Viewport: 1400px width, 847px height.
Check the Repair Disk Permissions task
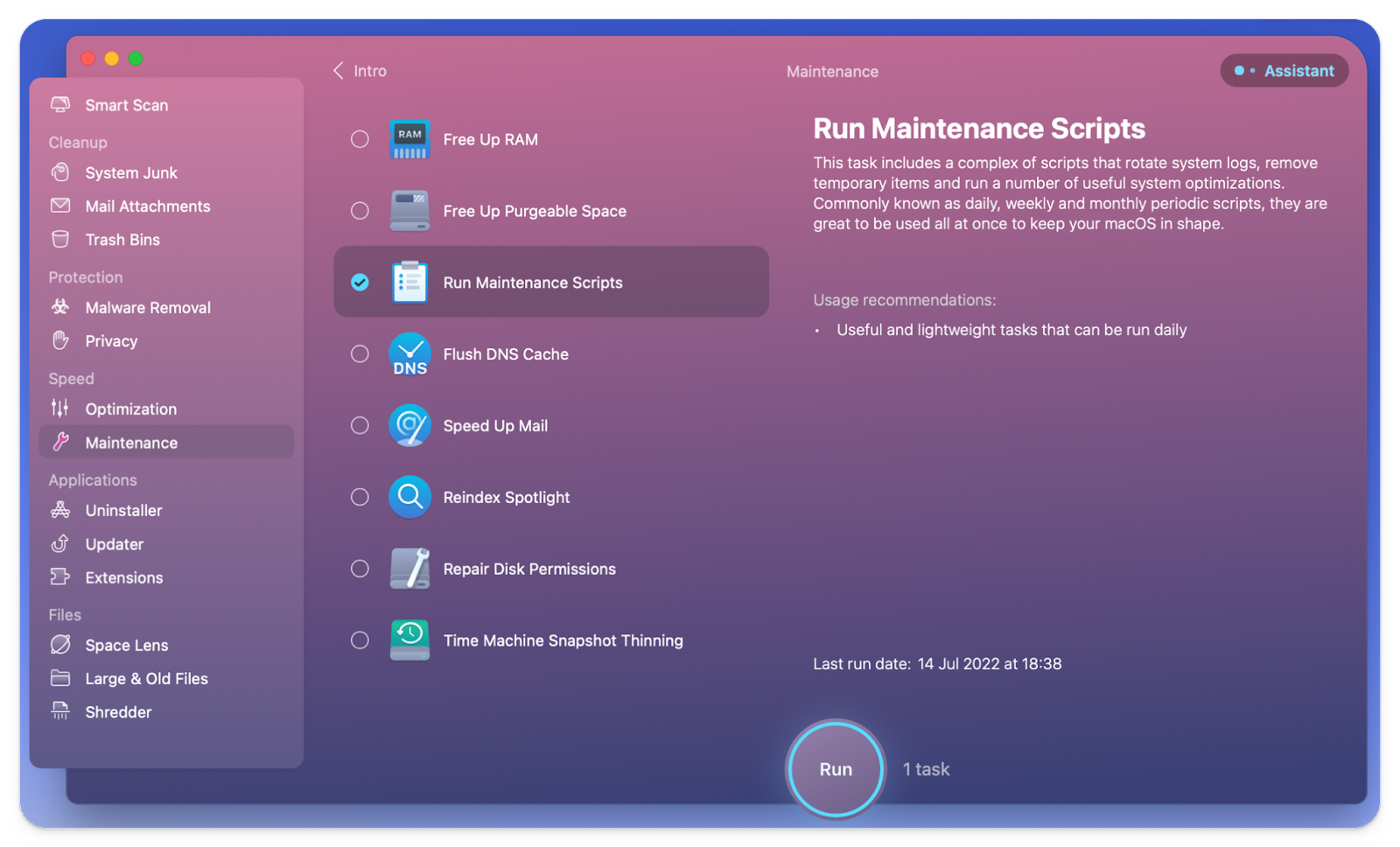[x=360, y=568]
